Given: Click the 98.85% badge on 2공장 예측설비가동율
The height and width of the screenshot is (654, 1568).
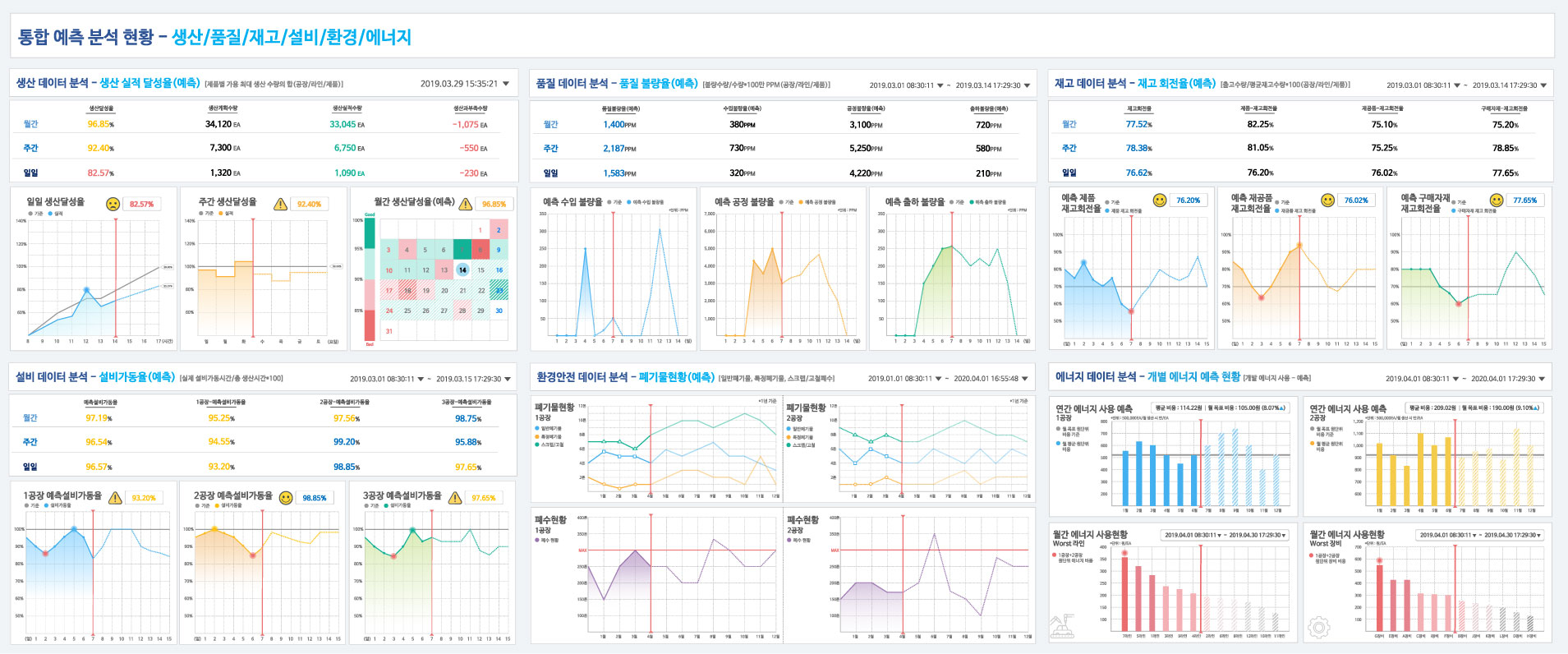Looking at the screenshot, I should (x=314, y=498).
